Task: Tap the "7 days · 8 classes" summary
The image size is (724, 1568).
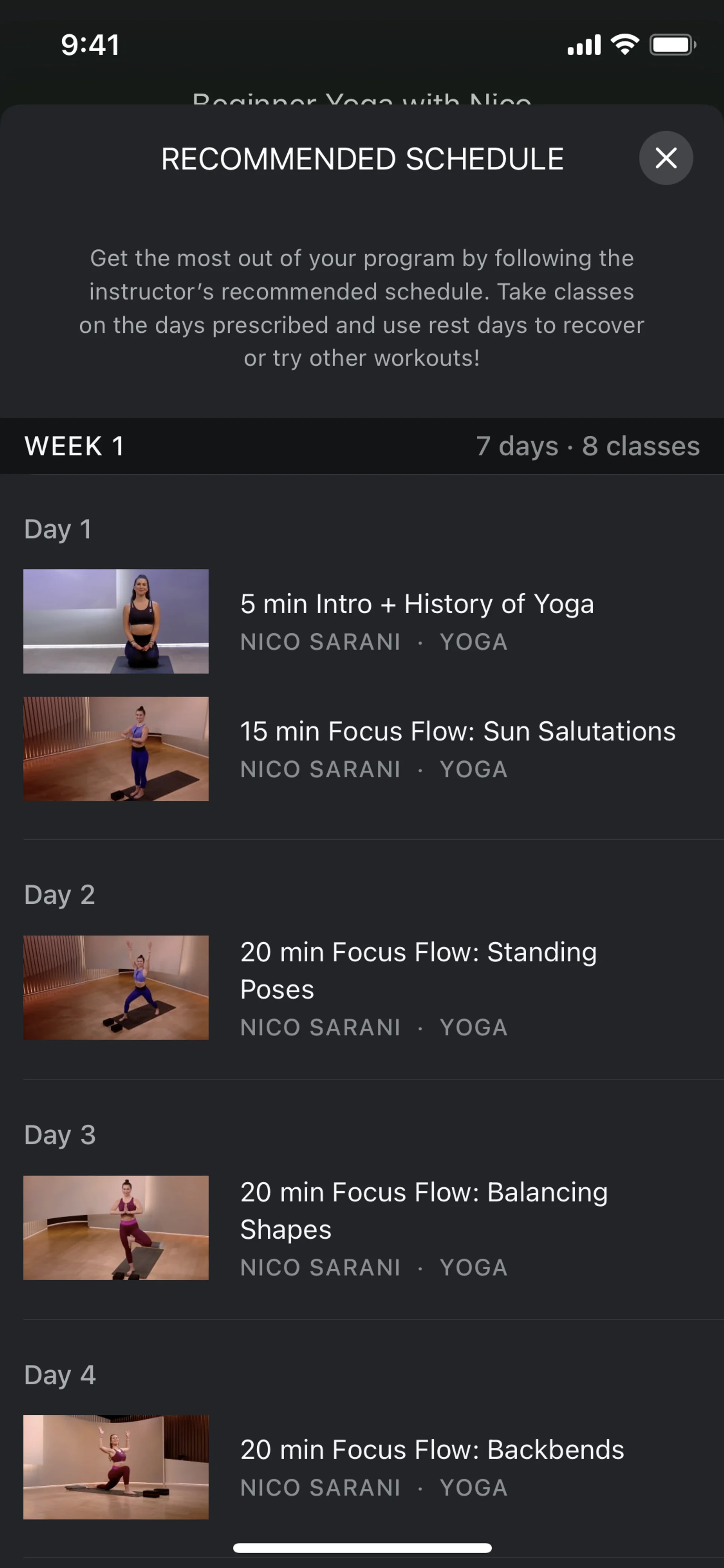Action: pos(588,446)
